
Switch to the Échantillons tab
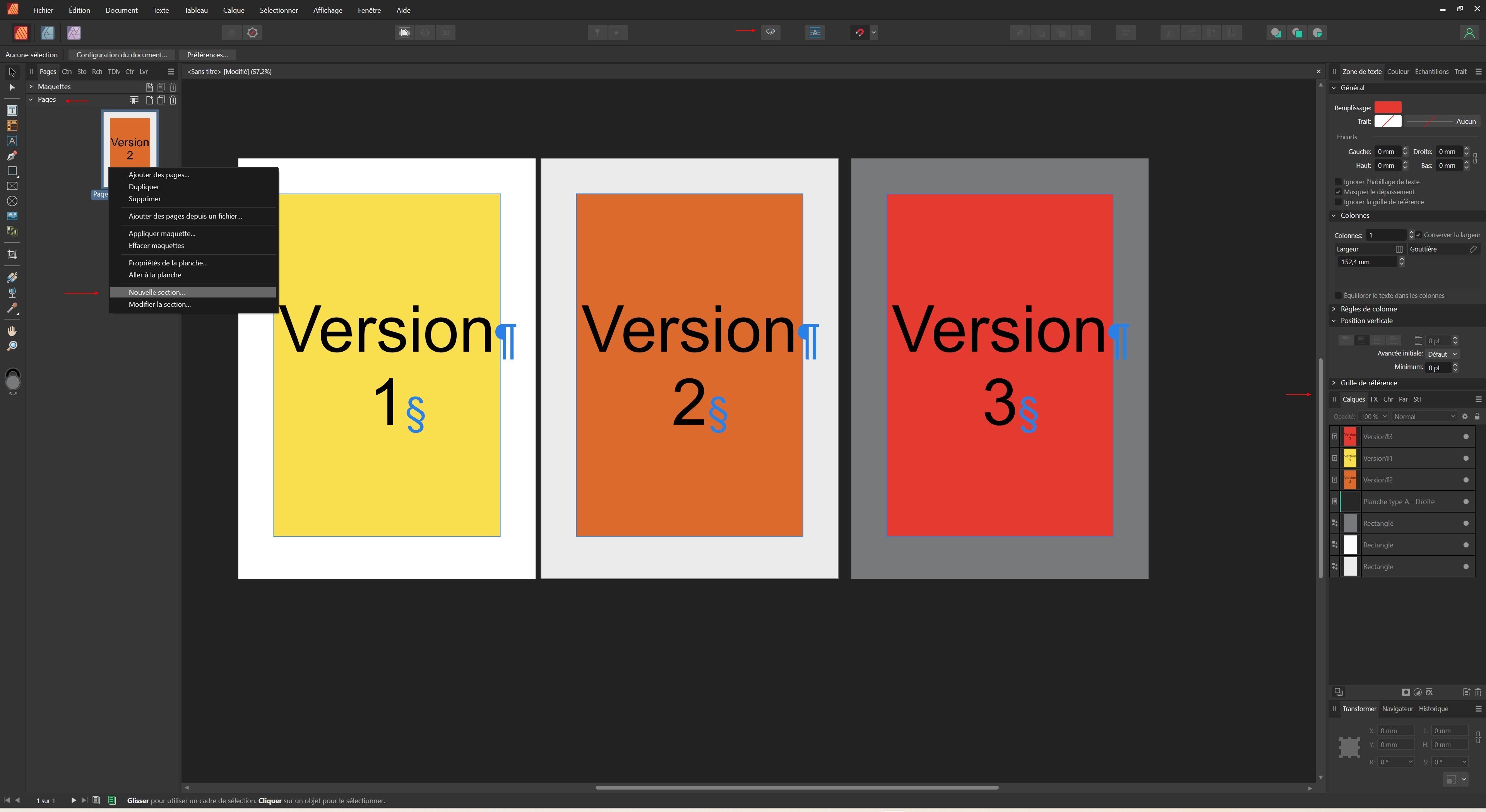[x=1432, y=72]
